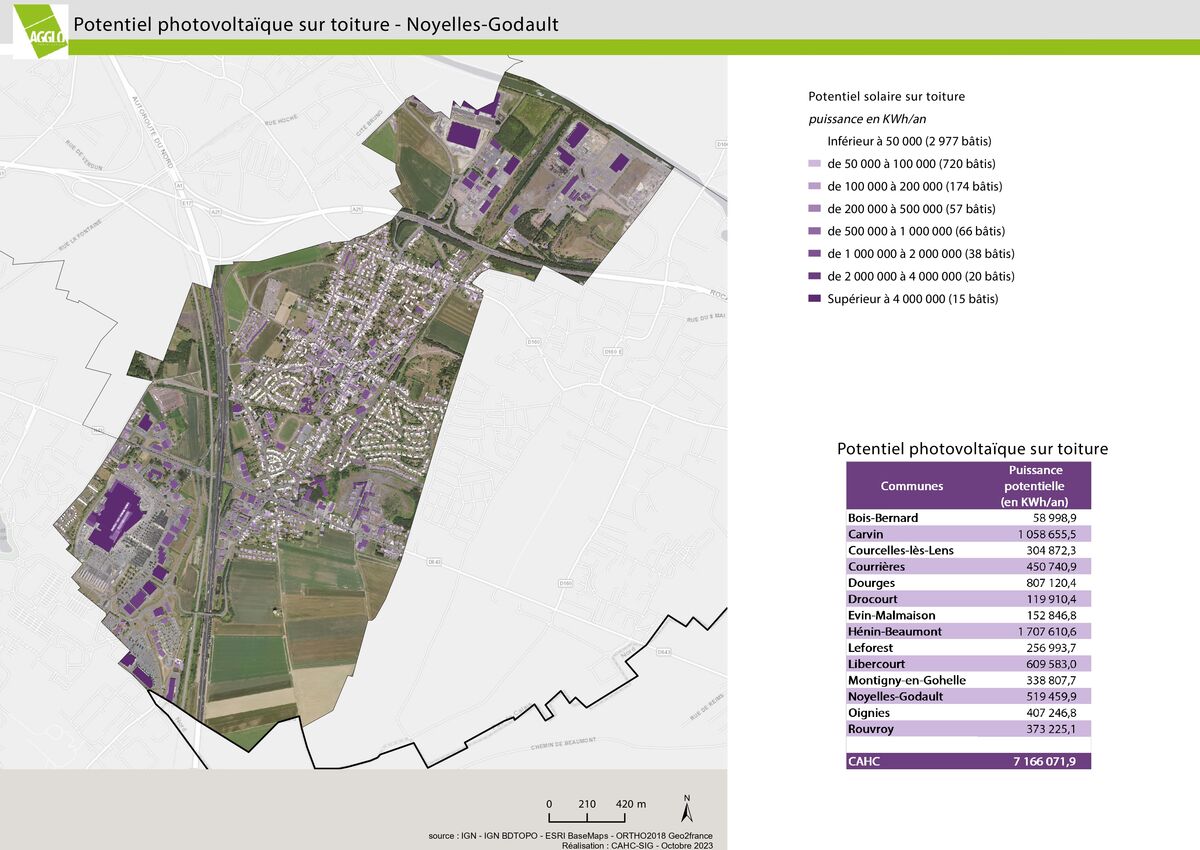Click the value '373 225,1'
Viewport: 1200px width, 850px height.
(1049, 729)
